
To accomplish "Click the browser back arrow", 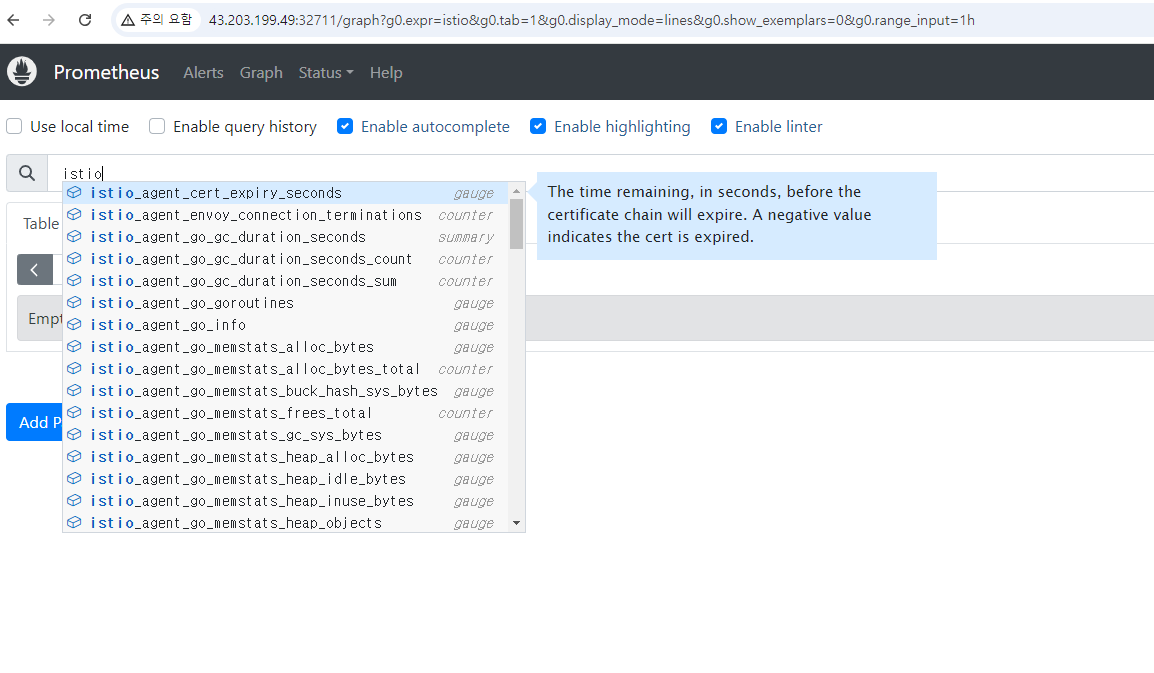I will click(13, 20).
